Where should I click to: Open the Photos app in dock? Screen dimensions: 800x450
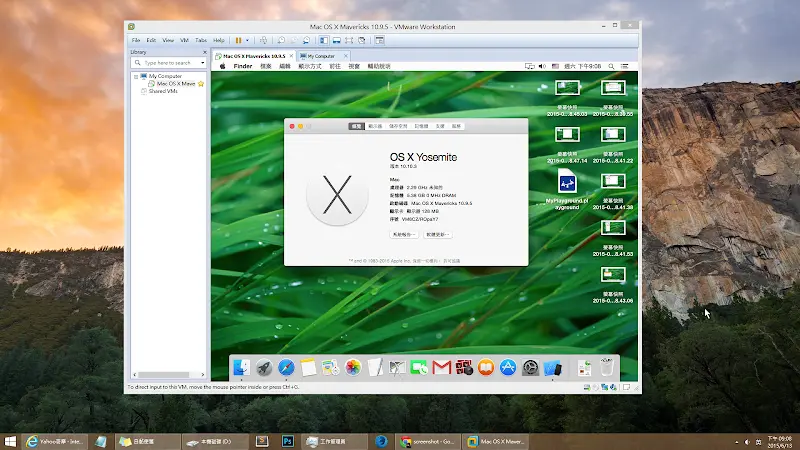pyautogui.click(x=353, y=368)
